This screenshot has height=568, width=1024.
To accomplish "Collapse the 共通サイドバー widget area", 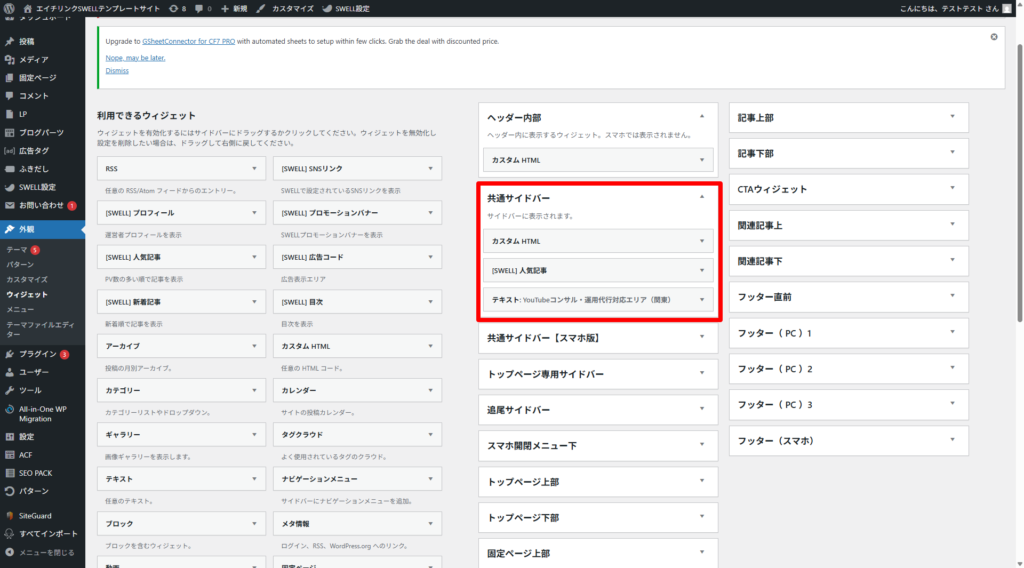I will coord(702,197).
